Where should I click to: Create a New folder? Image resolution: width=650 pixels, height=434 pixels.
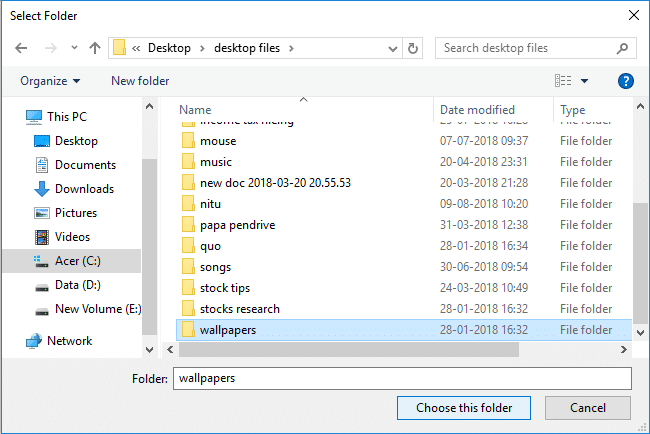140,81
